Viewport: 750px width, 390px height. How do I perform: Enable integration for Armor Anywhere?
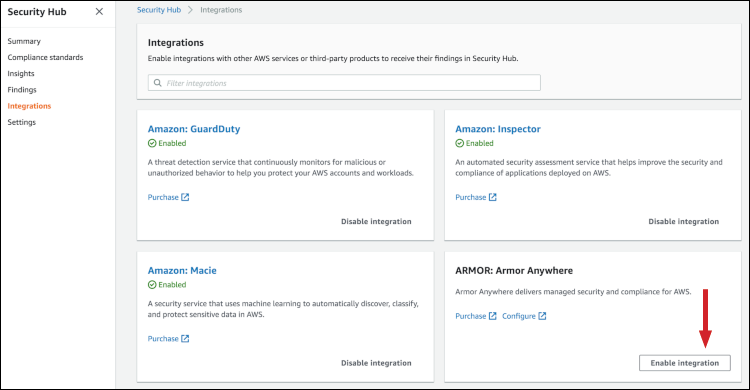[684, 363]
